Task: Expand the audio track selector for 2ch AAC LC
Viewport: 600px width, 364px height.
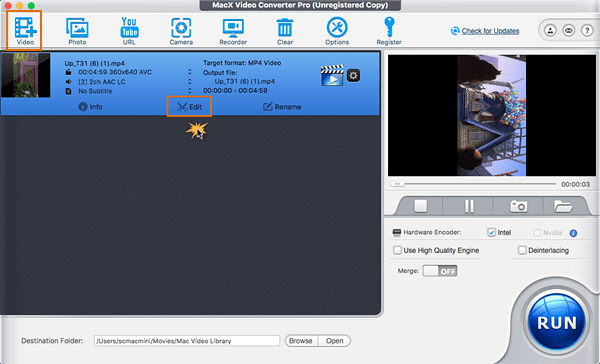Action: click(x=189, y=82)
